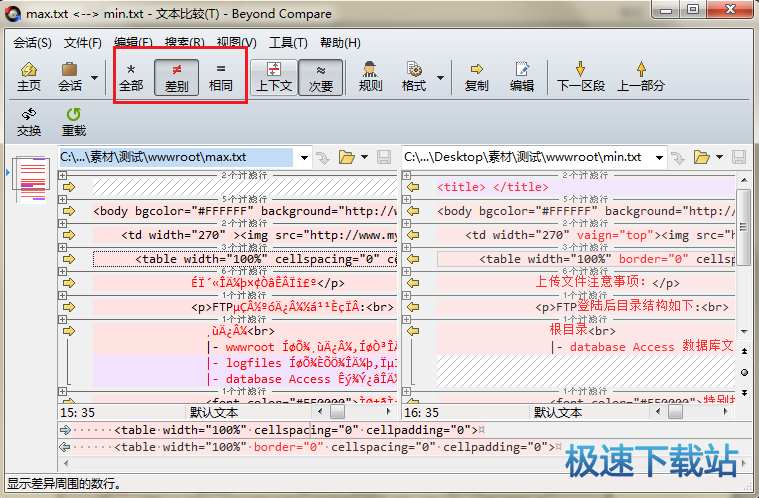This screenshot has width=759, height=498.
Task: Click left pane open-folder browse icon
Action: tap(346, 157)
